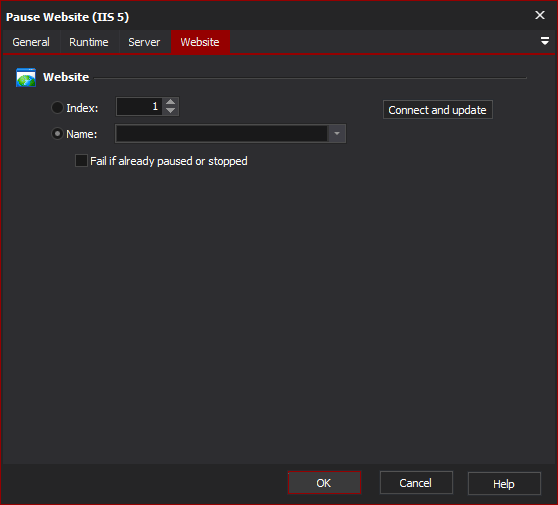Focus the Index number field
Image resolution: width=558 pixels, height=505 pixels.
pos(140,106)
